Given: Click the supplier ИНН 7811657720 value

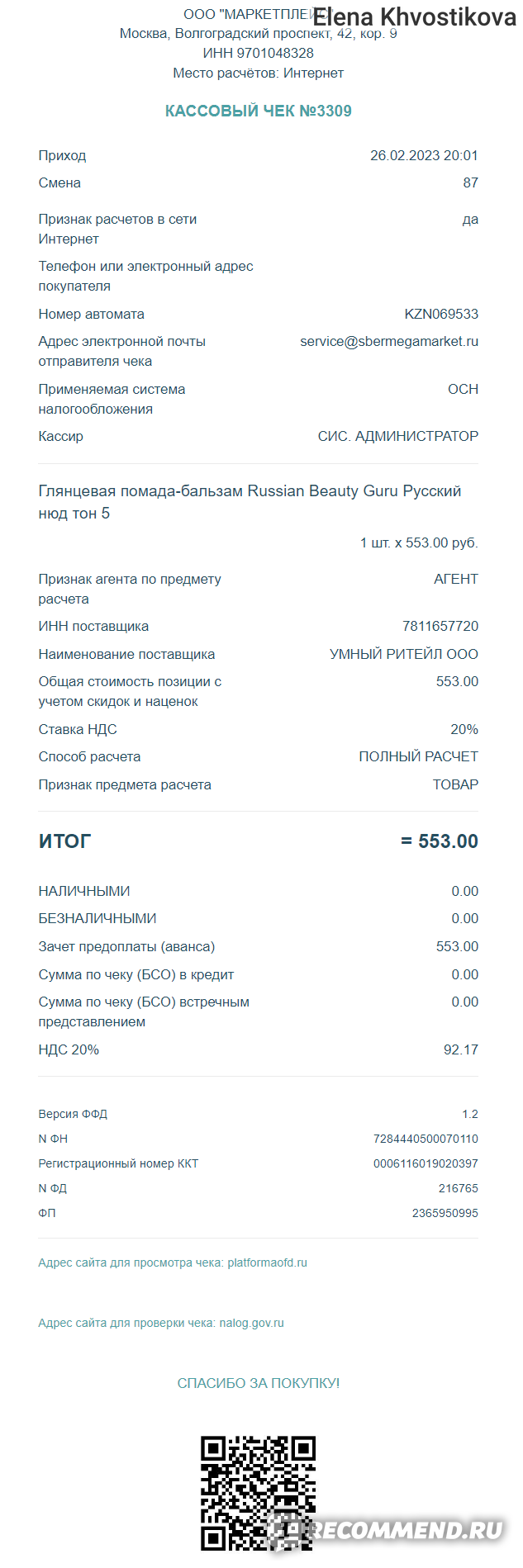Looking at the screenshot, I should [x=440, y=626].
